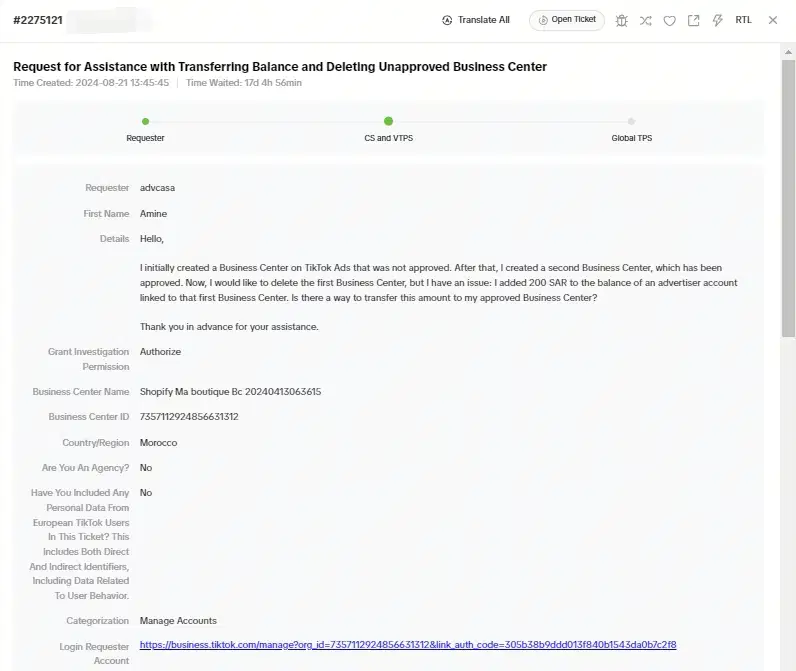Click the Global TPS stage label
Screen dimensions: 796x671
click(632, 138)
